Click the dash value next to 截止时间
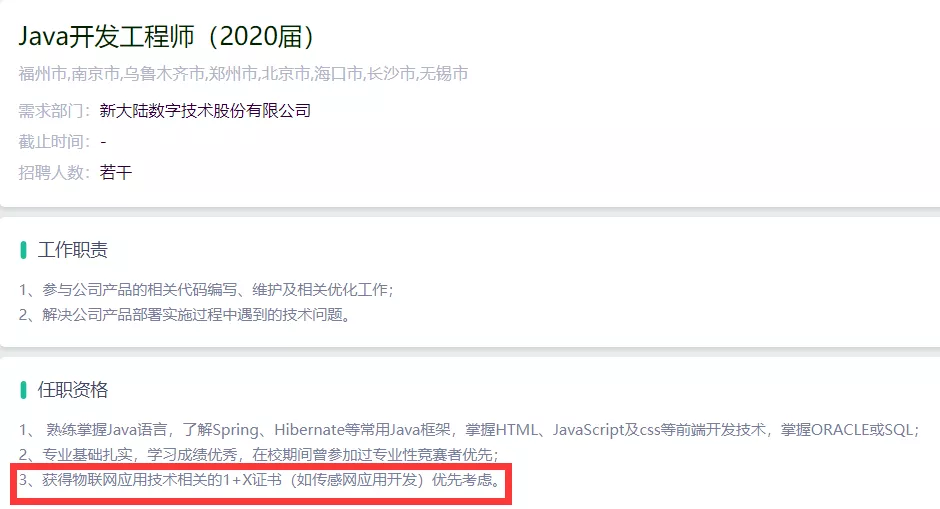The image size is (940, 509). point(103,143)
